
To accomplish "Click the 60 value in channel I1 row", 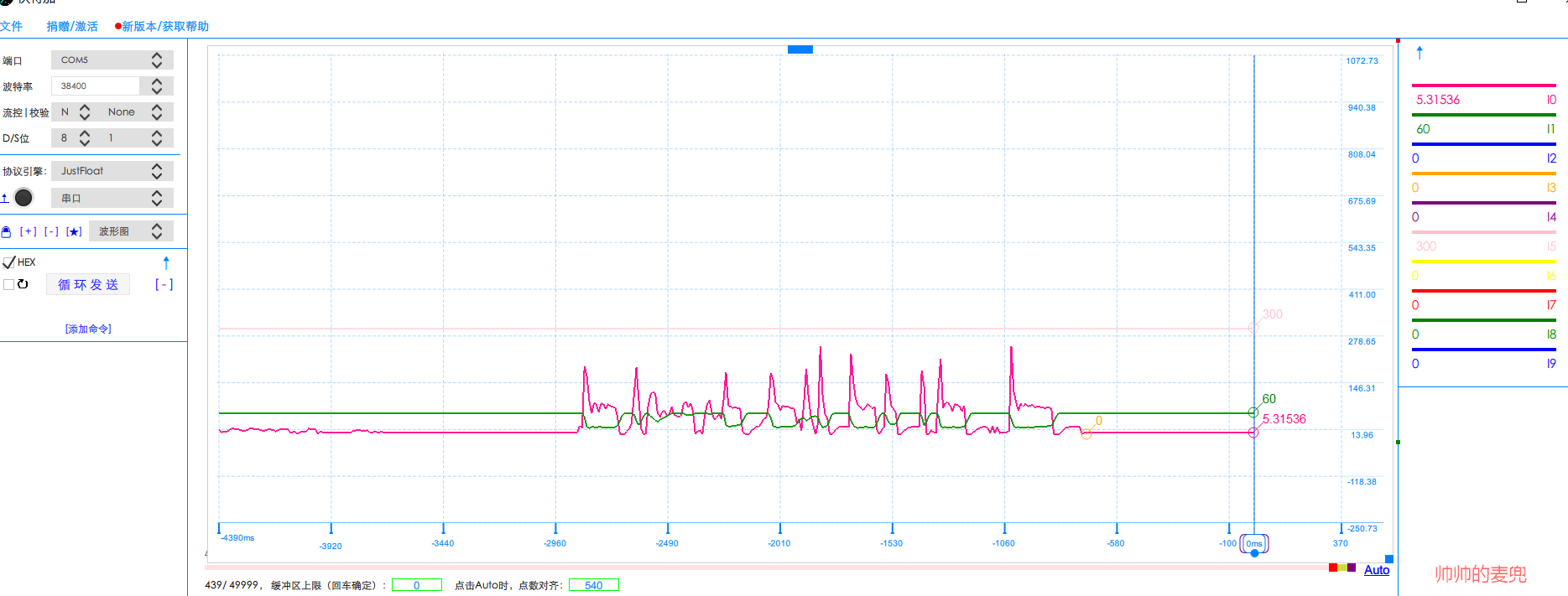I will (1423, 129).
